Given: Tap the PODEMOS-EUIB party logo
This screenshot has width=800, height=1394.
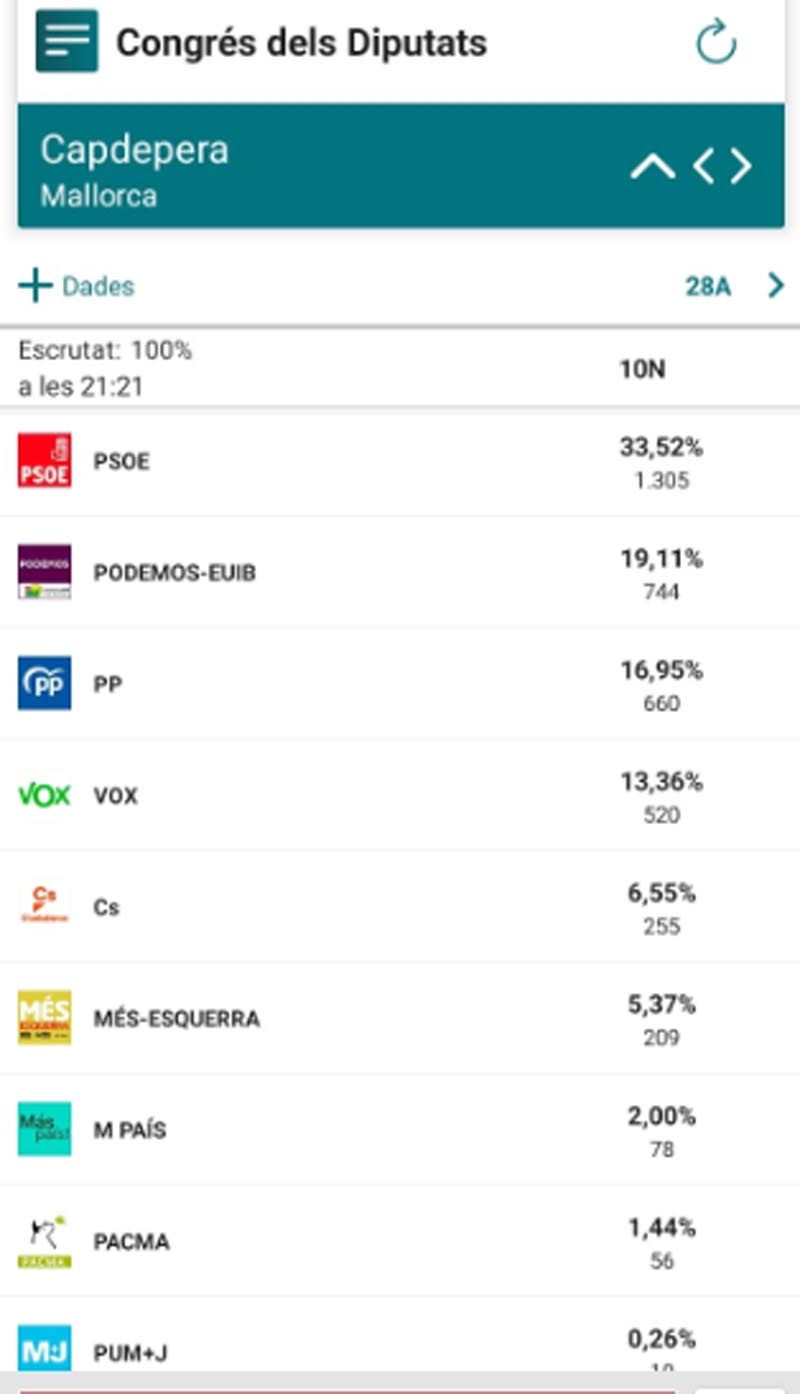Looking at the screenshot, I should 44,572.
